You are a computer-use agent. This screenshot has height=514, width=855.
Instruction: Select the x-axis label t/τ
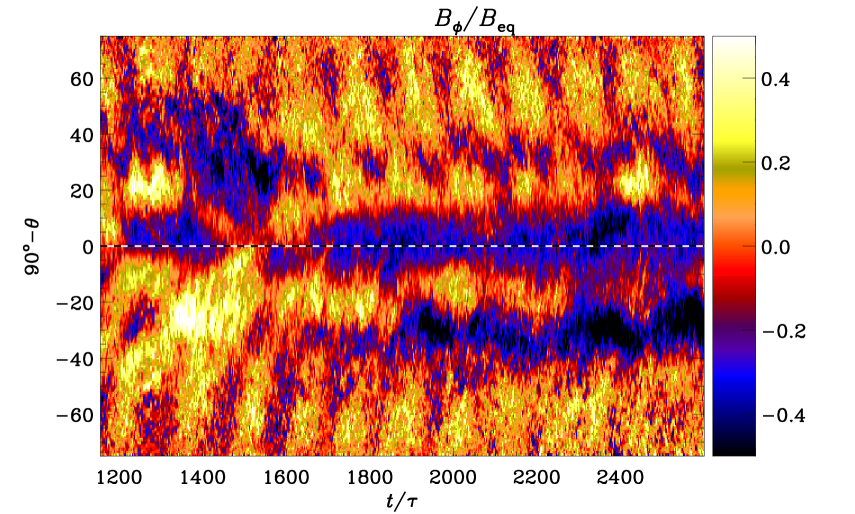coord(402,500)
